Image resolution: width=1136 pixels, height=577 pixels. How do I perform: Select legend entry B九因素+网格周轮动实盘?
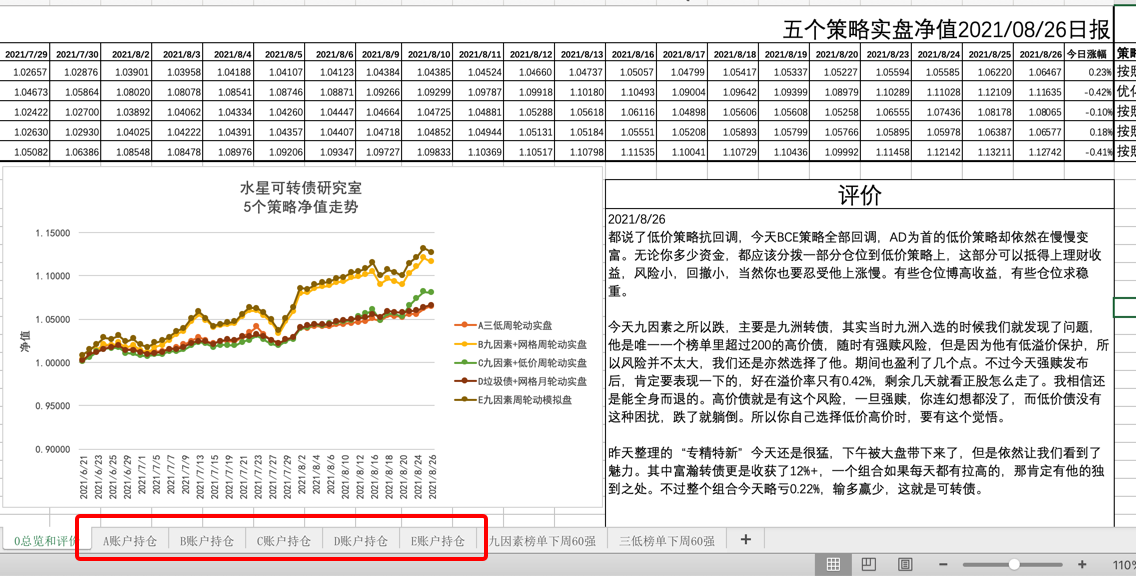click(521, 344)
